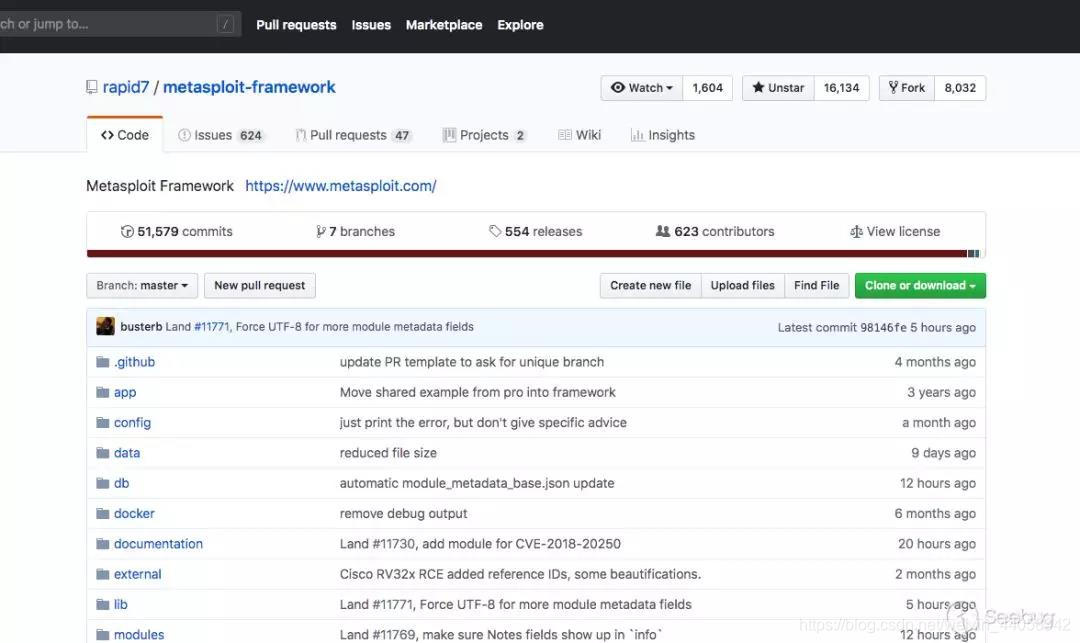1080x643 pixels.
Task: Click the modules folder icon
Action: coord(103,635)
